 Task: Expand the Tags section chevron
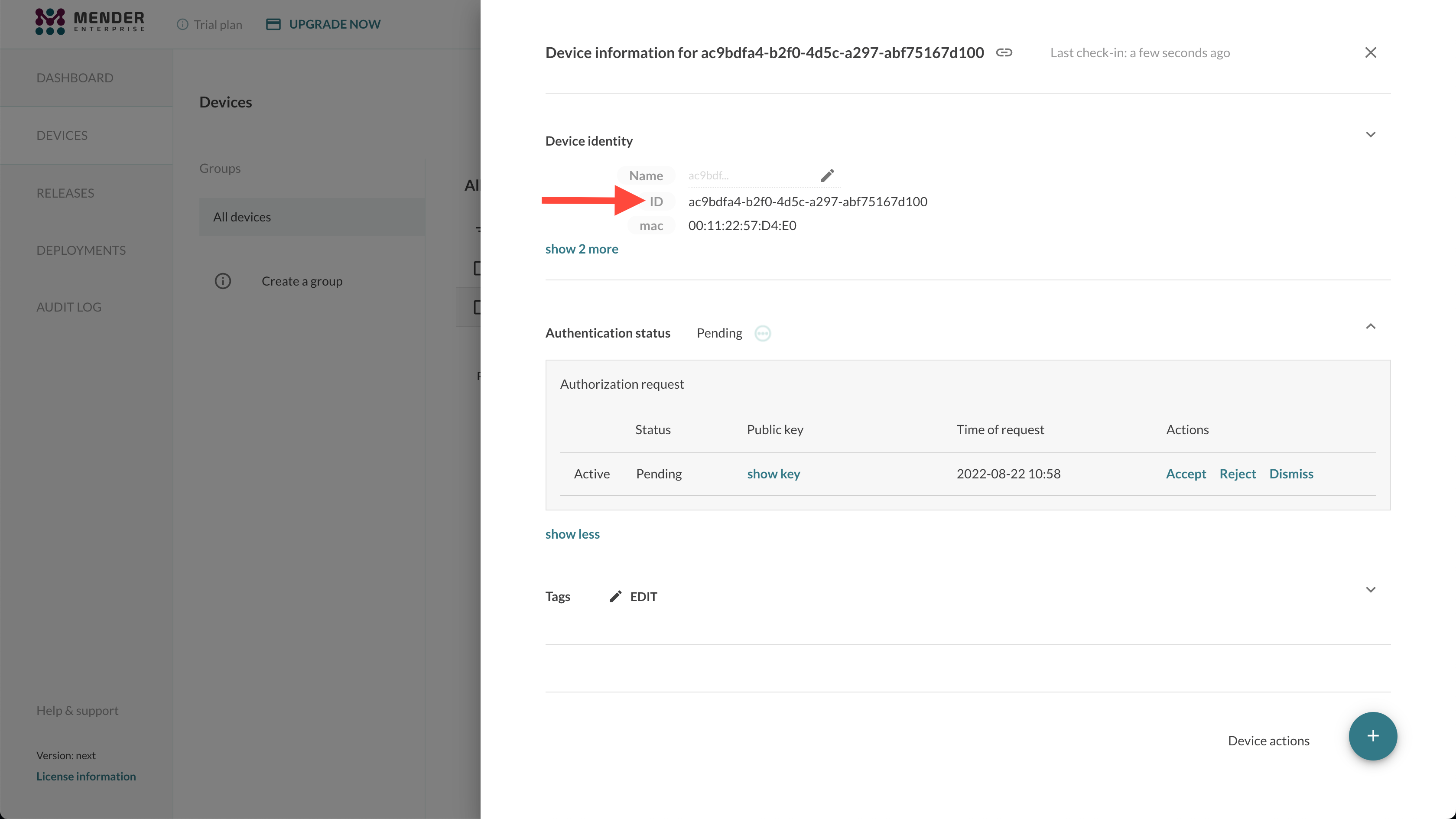point(1370,589)
